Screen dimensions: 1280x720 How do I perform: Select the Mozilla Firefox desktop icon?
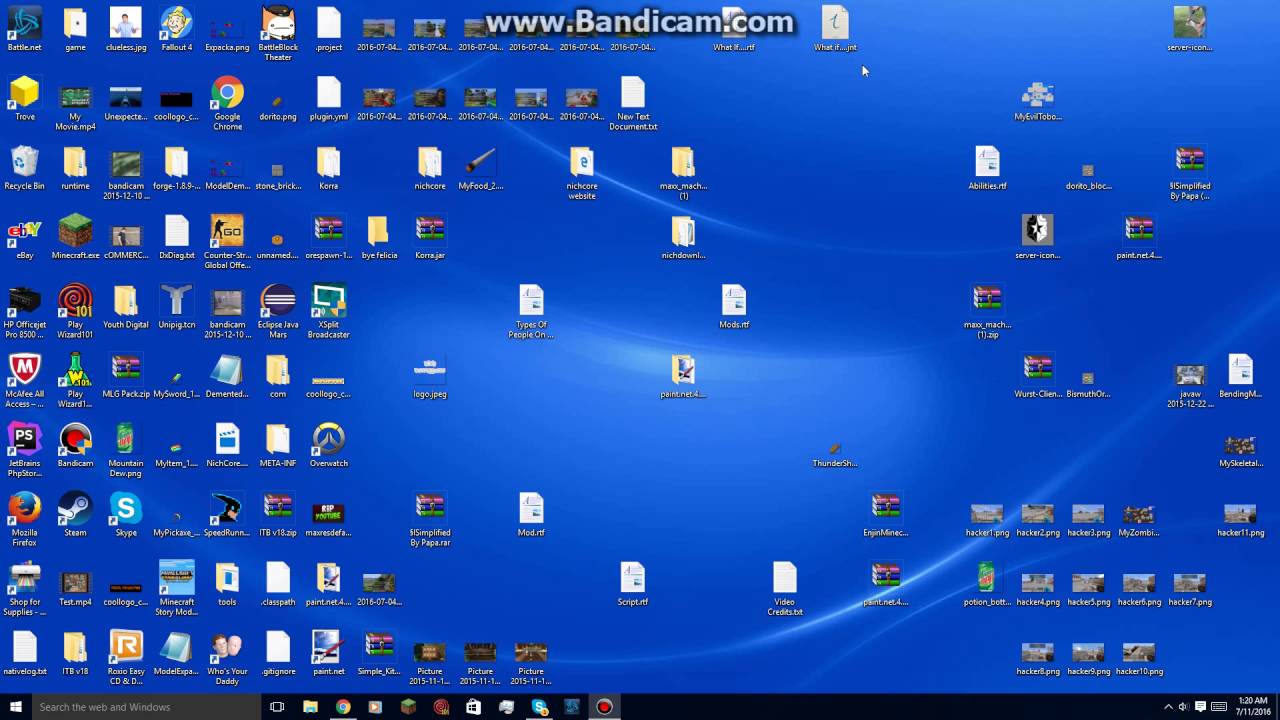24,519
